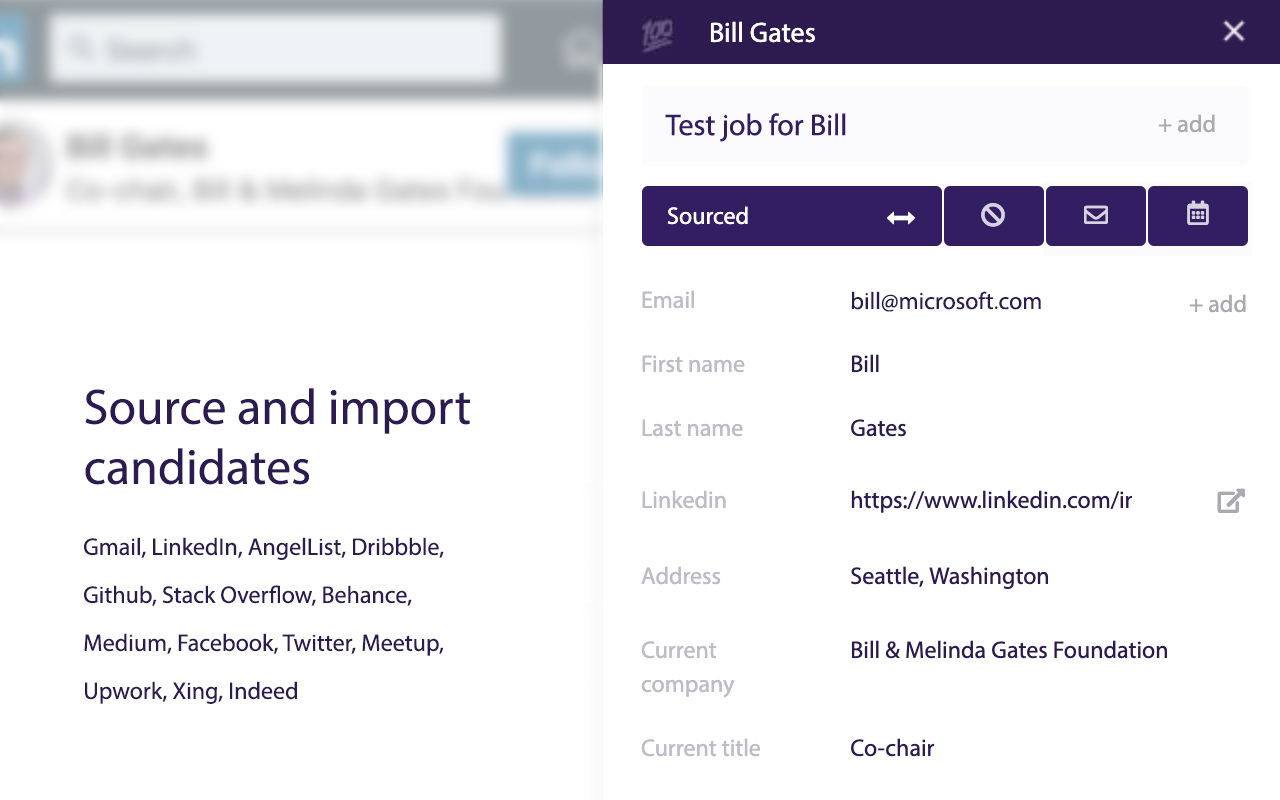This screenshot has height=800, width=1280.
Task: Click the first name value Bill
Action: (865, 364)
